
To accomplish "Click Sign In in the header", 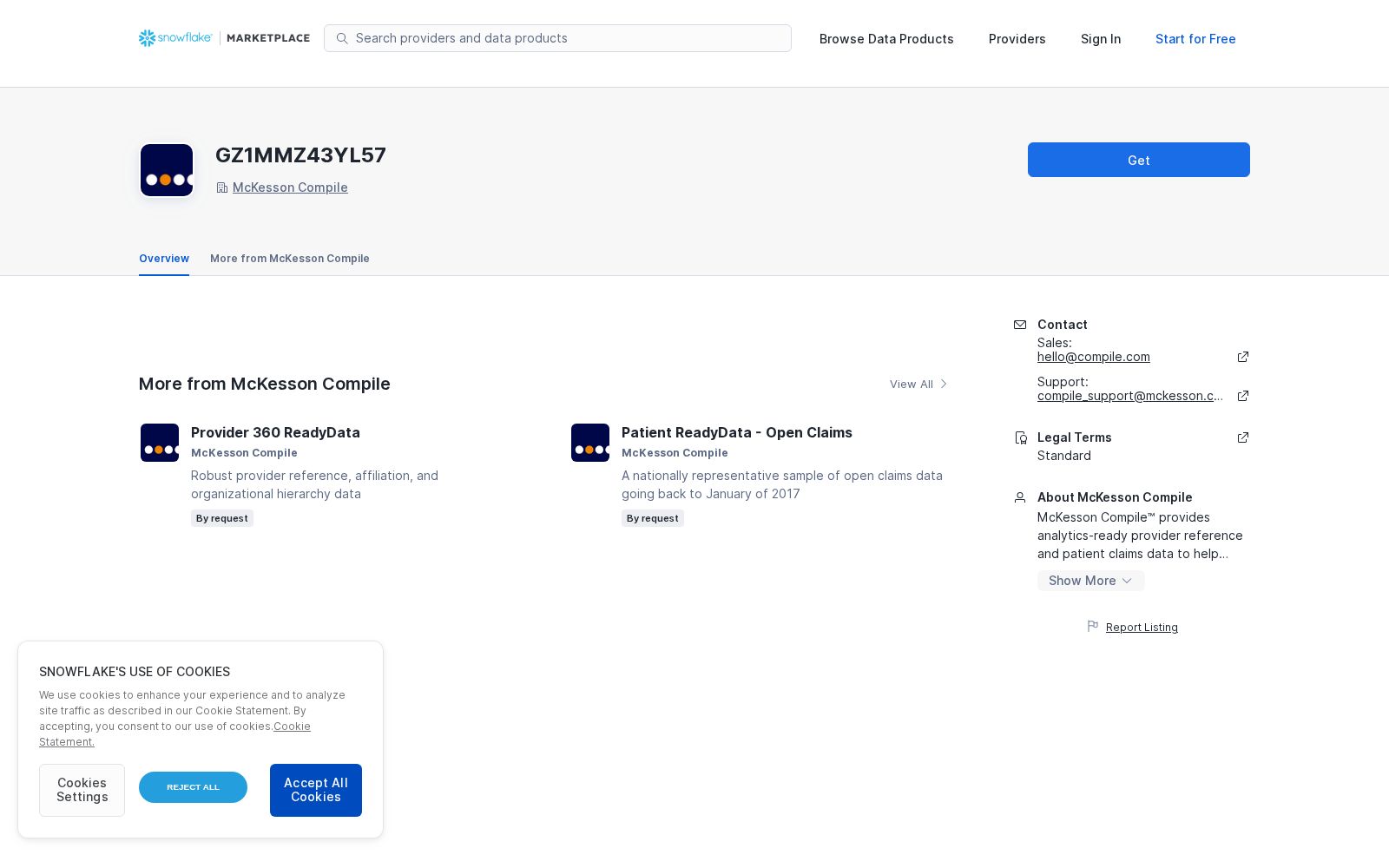I will (x=1101, y=39).
